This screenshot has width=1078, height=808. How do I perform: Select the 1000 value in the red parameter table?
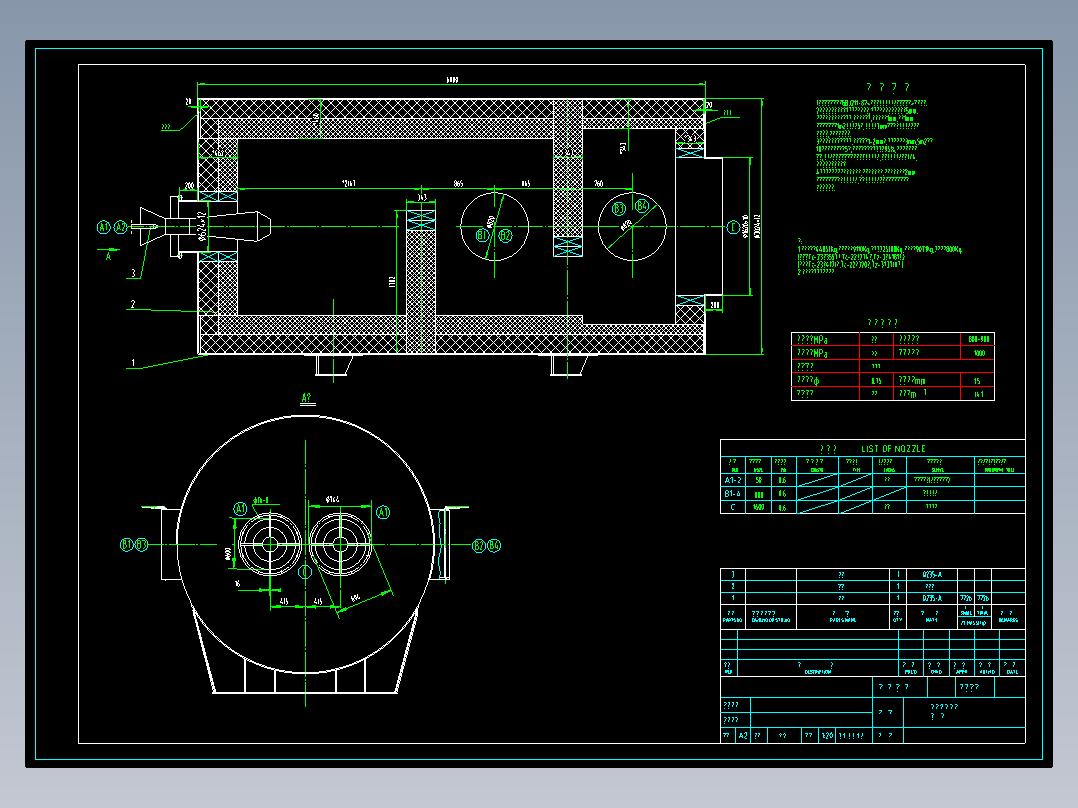pos(979,353)
